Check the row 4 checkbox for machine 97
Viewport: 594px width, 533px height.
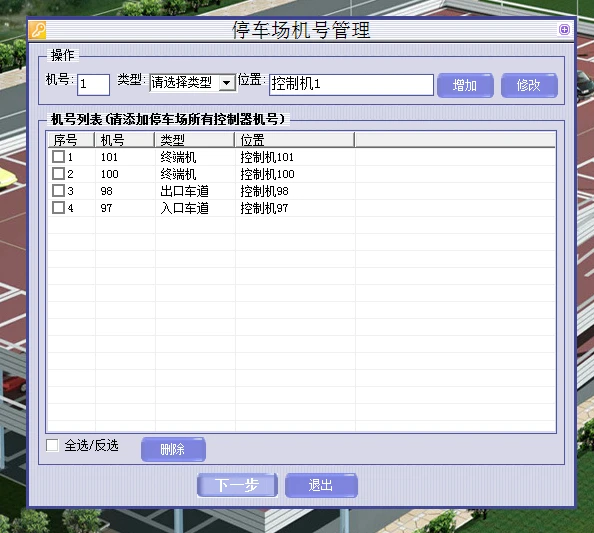coord(58,208)
